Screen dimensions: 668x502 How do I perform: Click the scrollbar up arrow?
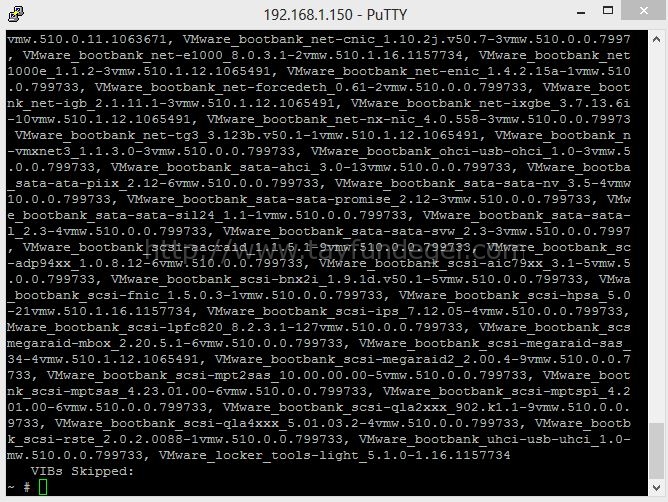656,40
